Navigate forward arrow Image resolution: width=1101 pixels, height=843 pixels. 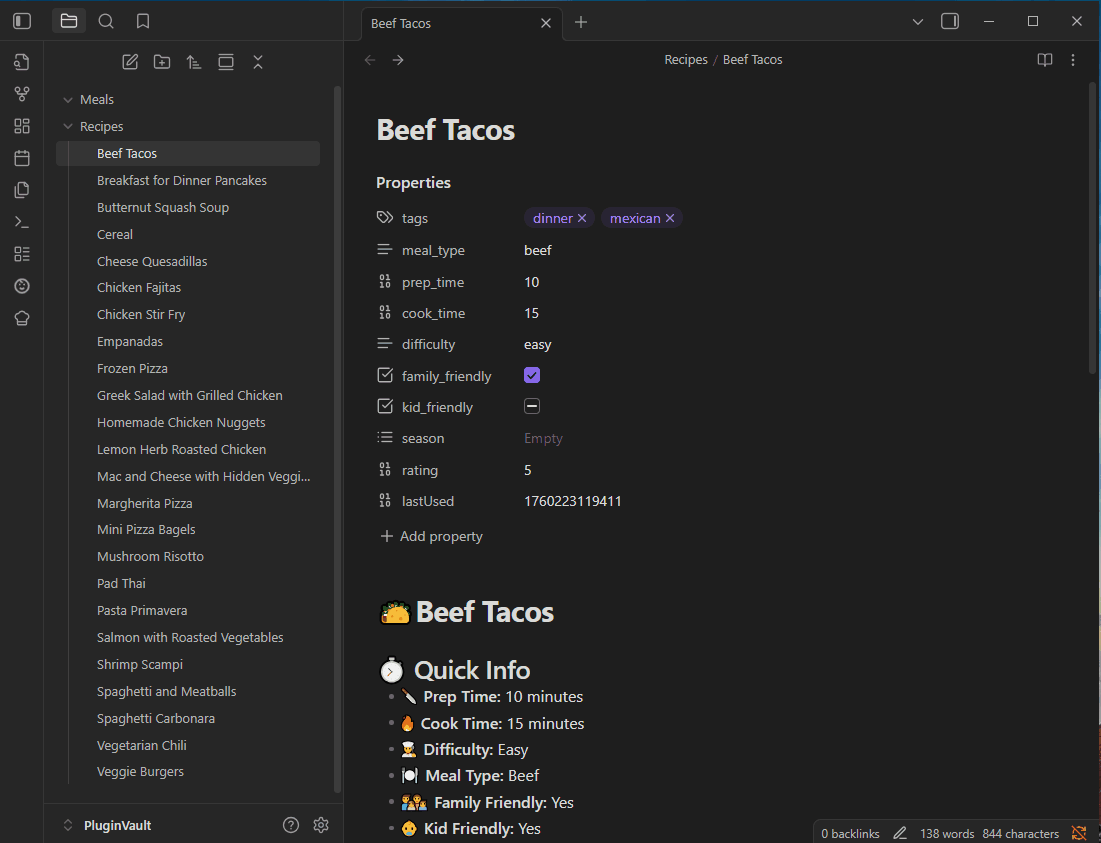click(x=398, y=60)
